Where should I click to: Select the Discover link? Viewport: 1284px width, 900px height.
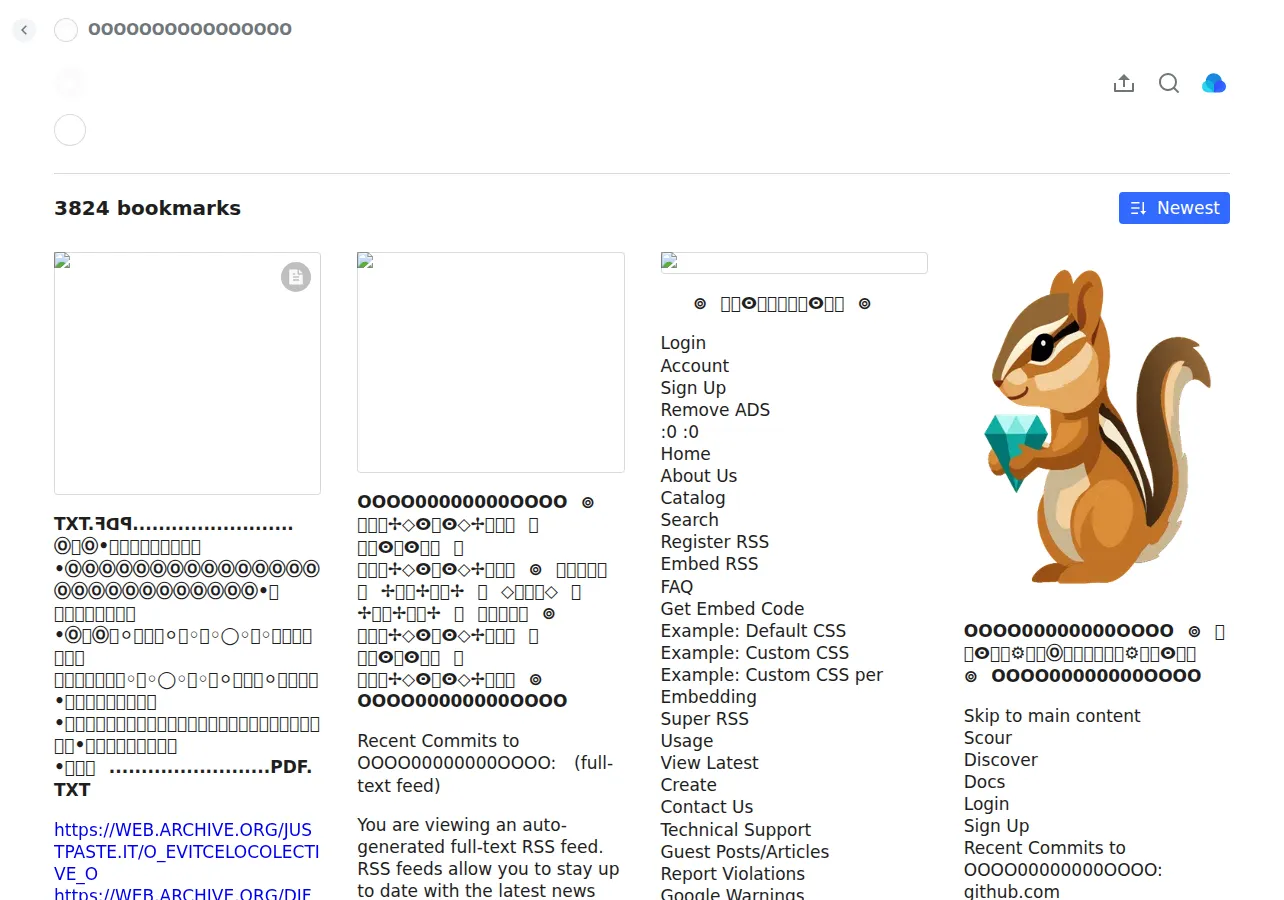click(1001, 760)
